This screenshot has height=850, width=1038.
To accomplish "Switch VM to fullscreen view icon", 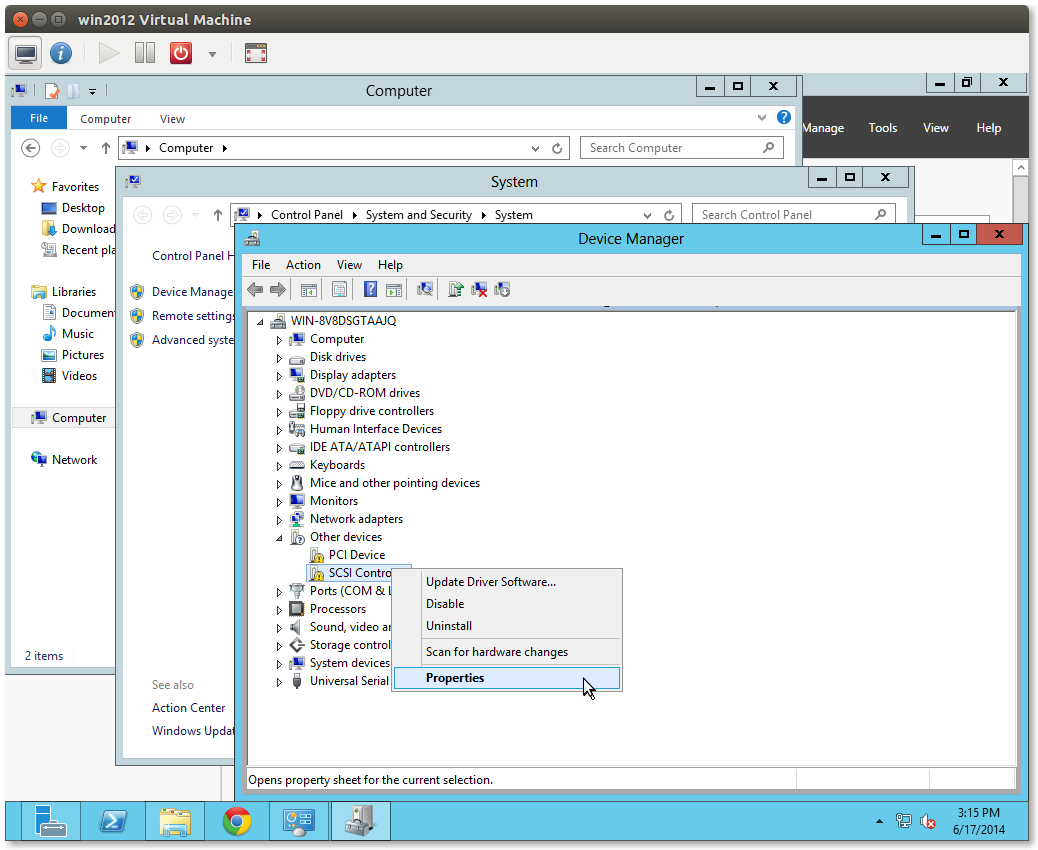I will pyautogui.click(x=256, y=53).
